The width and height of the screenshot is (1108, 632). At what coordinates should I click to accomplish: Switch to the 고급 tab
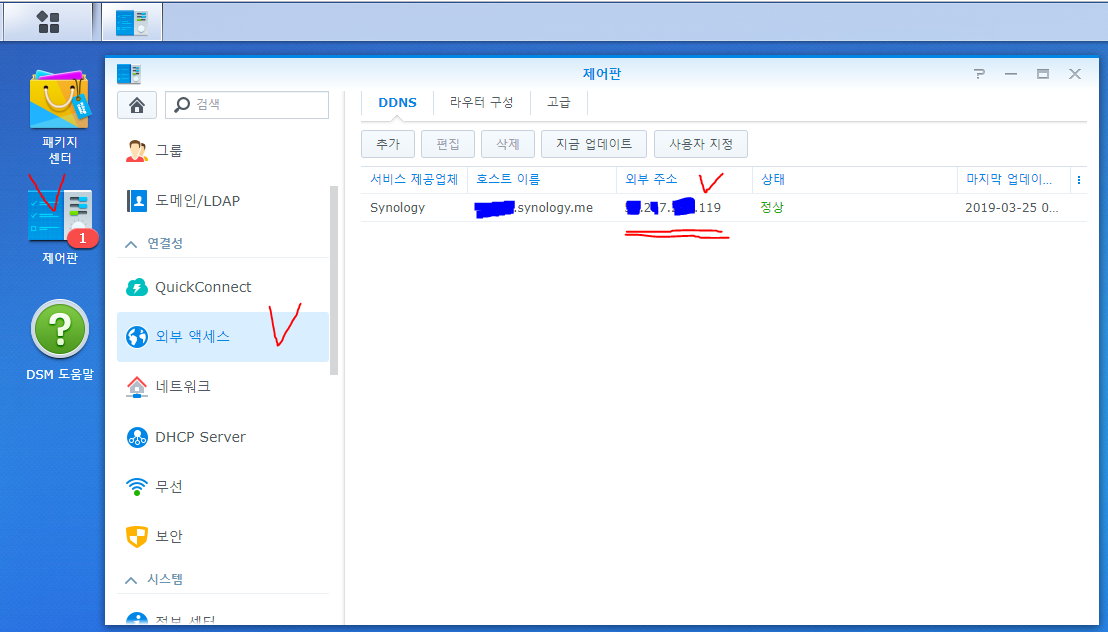558,103
